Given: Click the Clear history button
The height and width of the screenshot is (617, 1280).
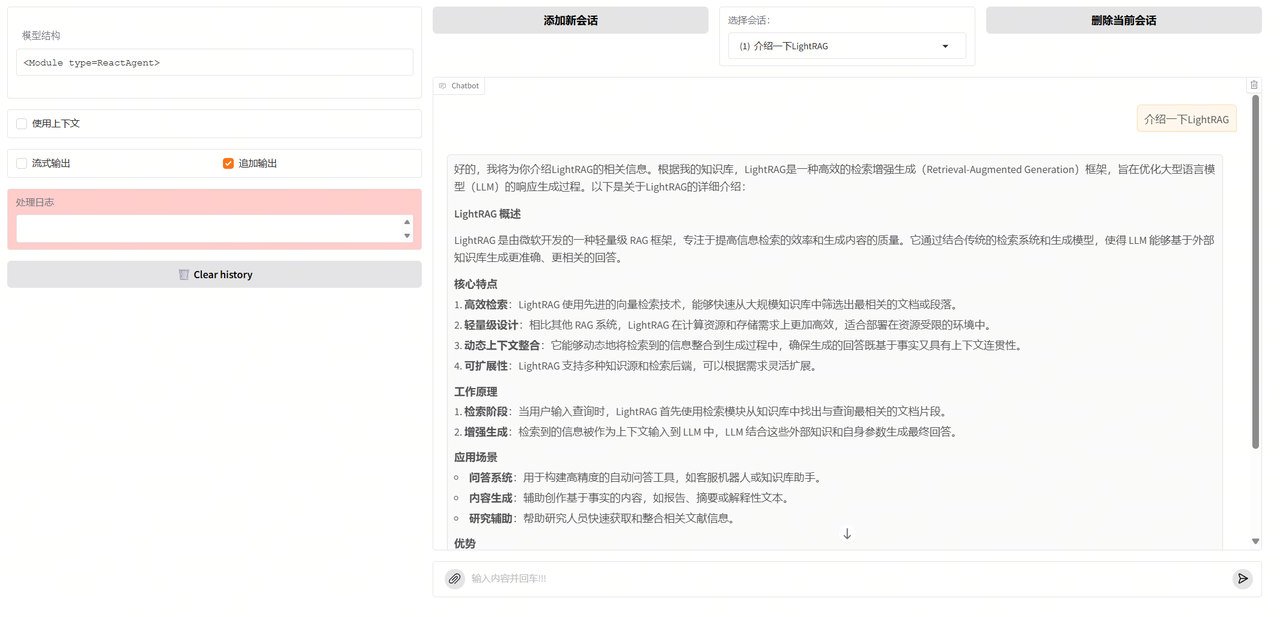Looking at the screenshot, I should tap(214, 274).
